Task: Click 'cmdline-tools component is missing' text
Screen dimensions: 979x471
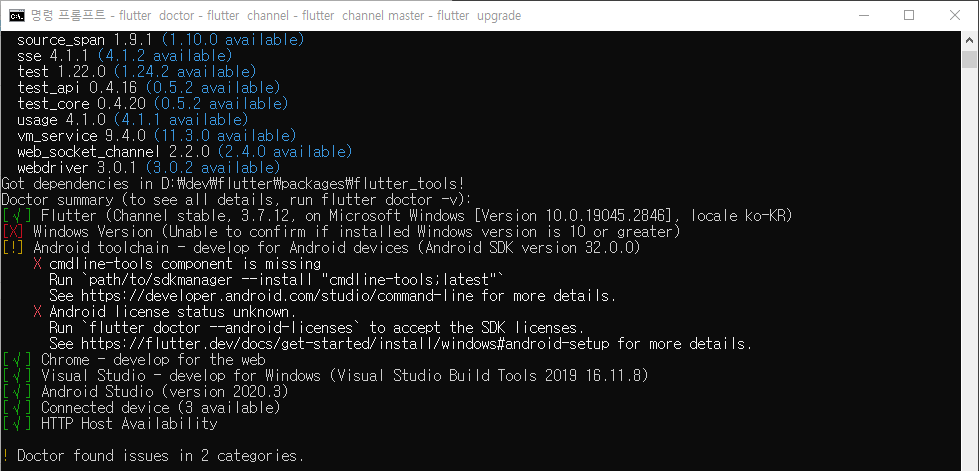Action: (x=185, y=264)
